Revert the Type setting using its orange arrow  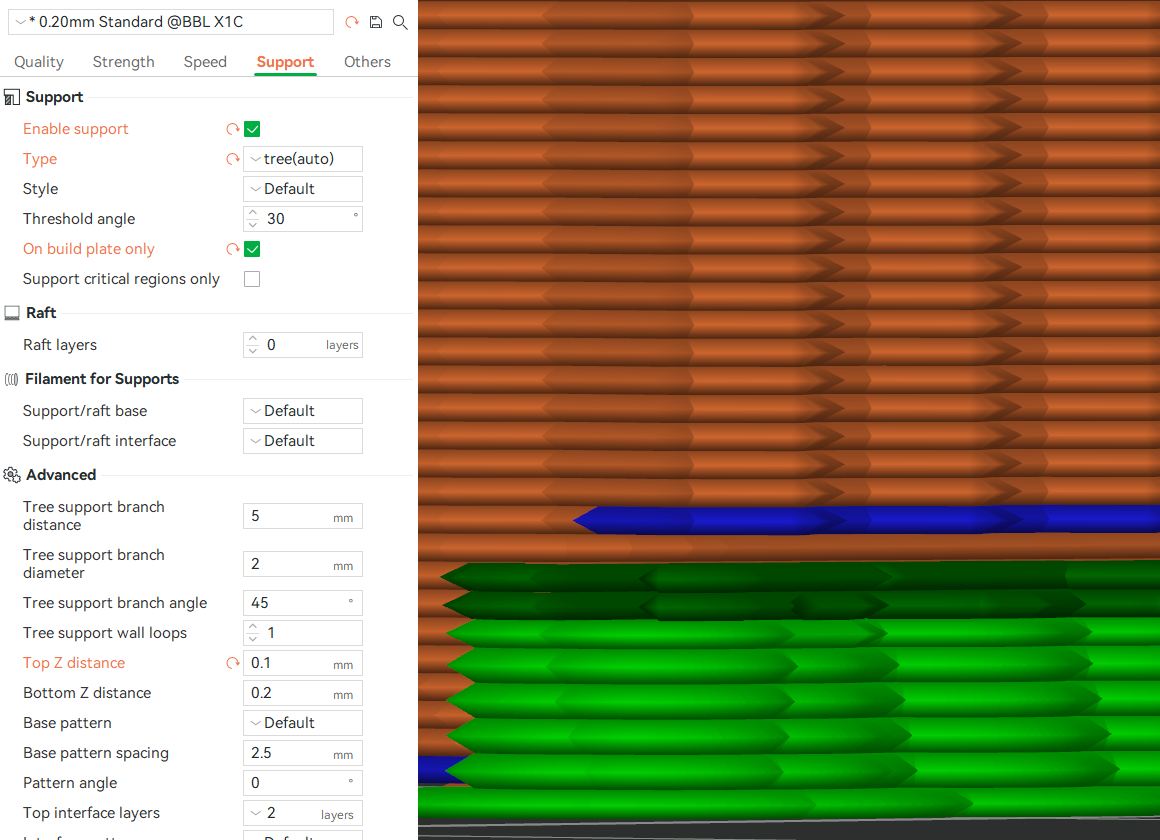pos(232,158)
